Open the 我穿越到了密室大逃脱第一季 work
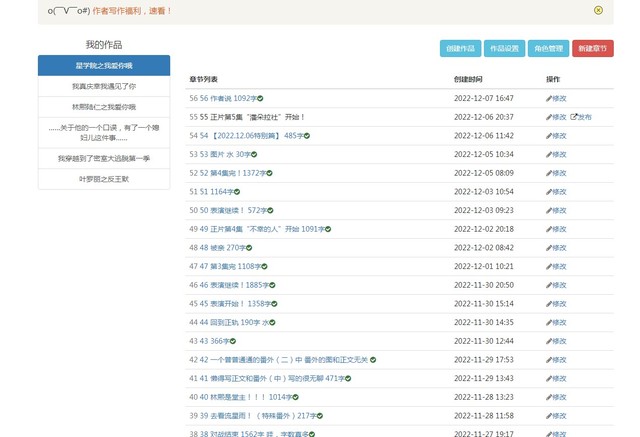The height and width of the screenshot is (437, 640). [104, 158]
